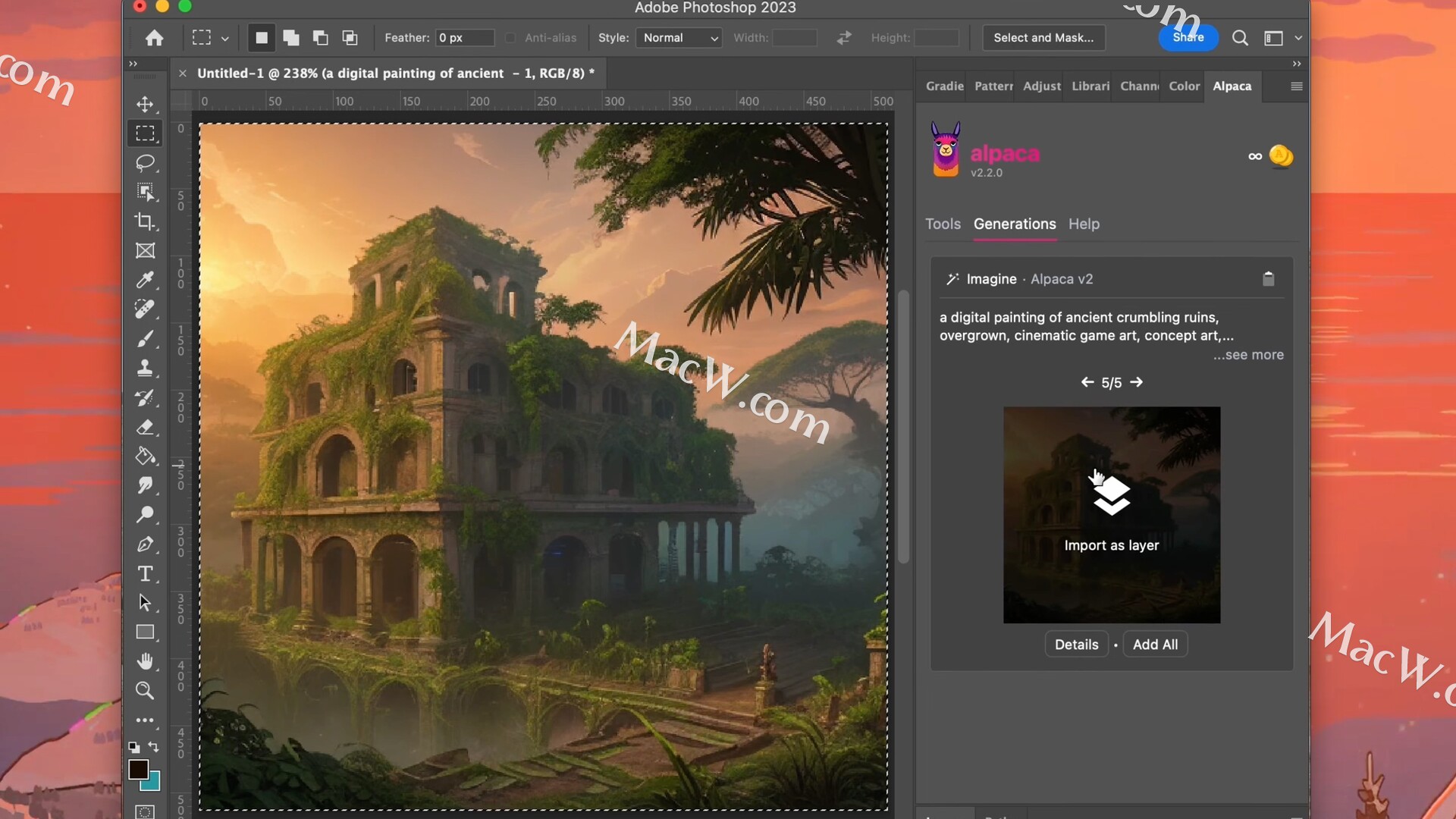Go to previous generation arrow
Screen dimensions: 1456x819
click(x=1087, y=382)
